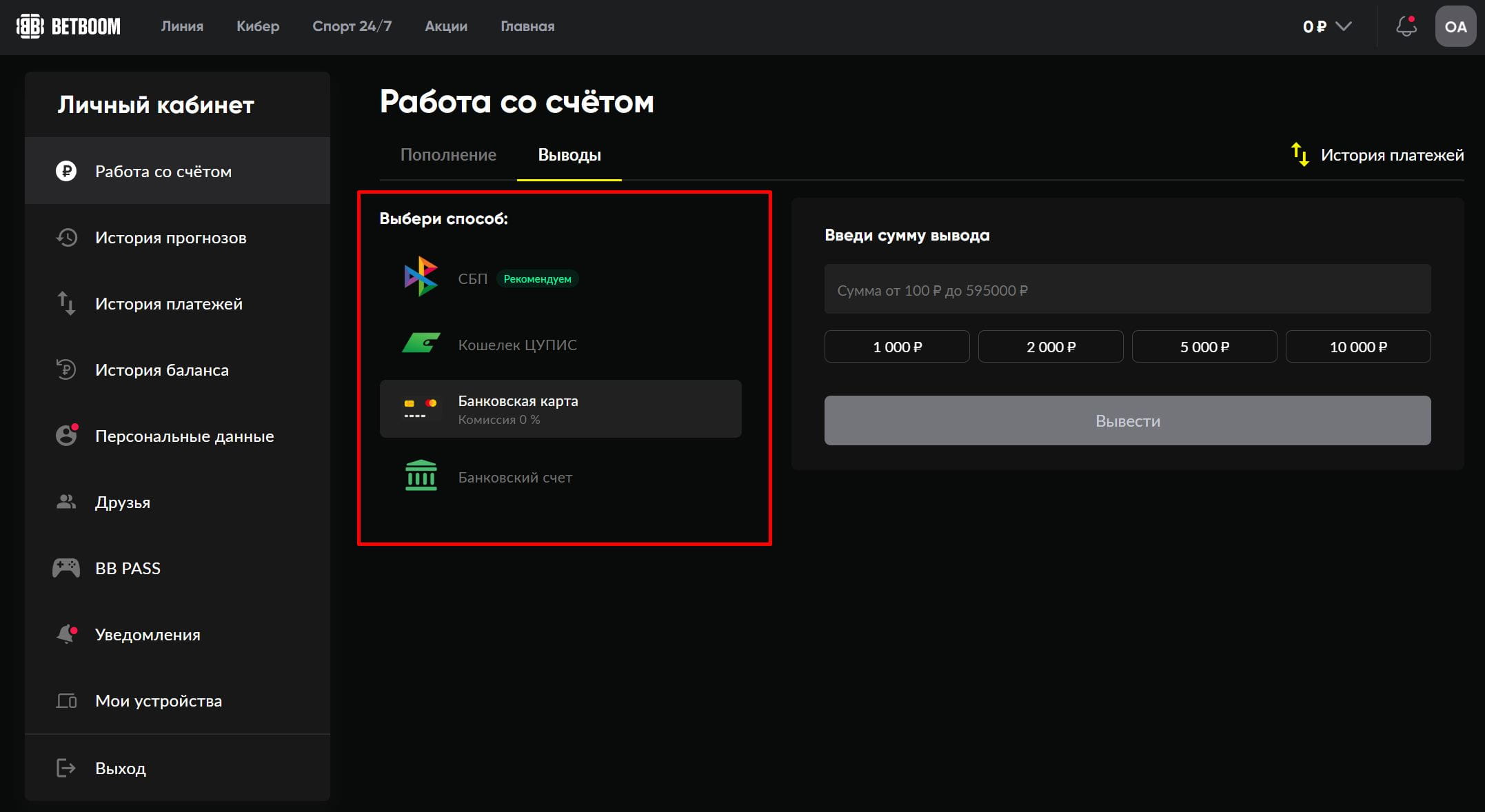Click the BetBoom logo
This screenshot has height=812, width=1485.
68,26
